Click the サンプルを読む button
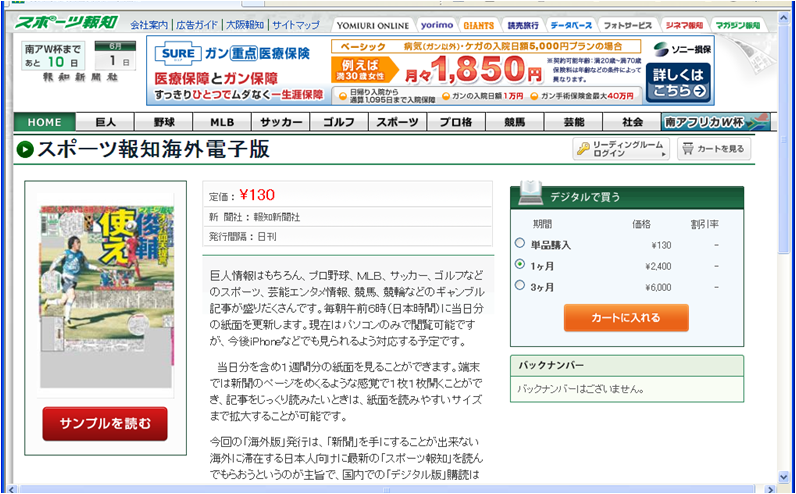 [105, 423]
